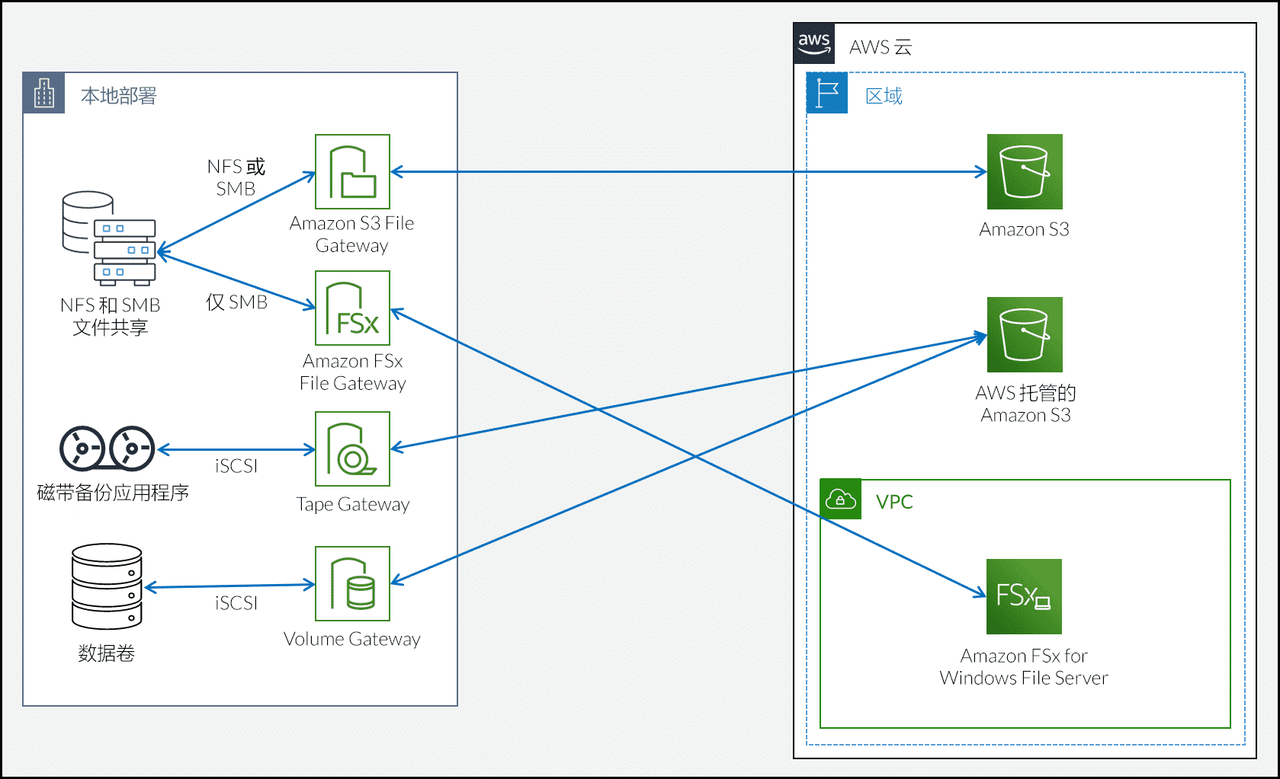Click the 本地部署 label
The width and height of the screenshot is (1280, 779).
(x=118, y=96)
